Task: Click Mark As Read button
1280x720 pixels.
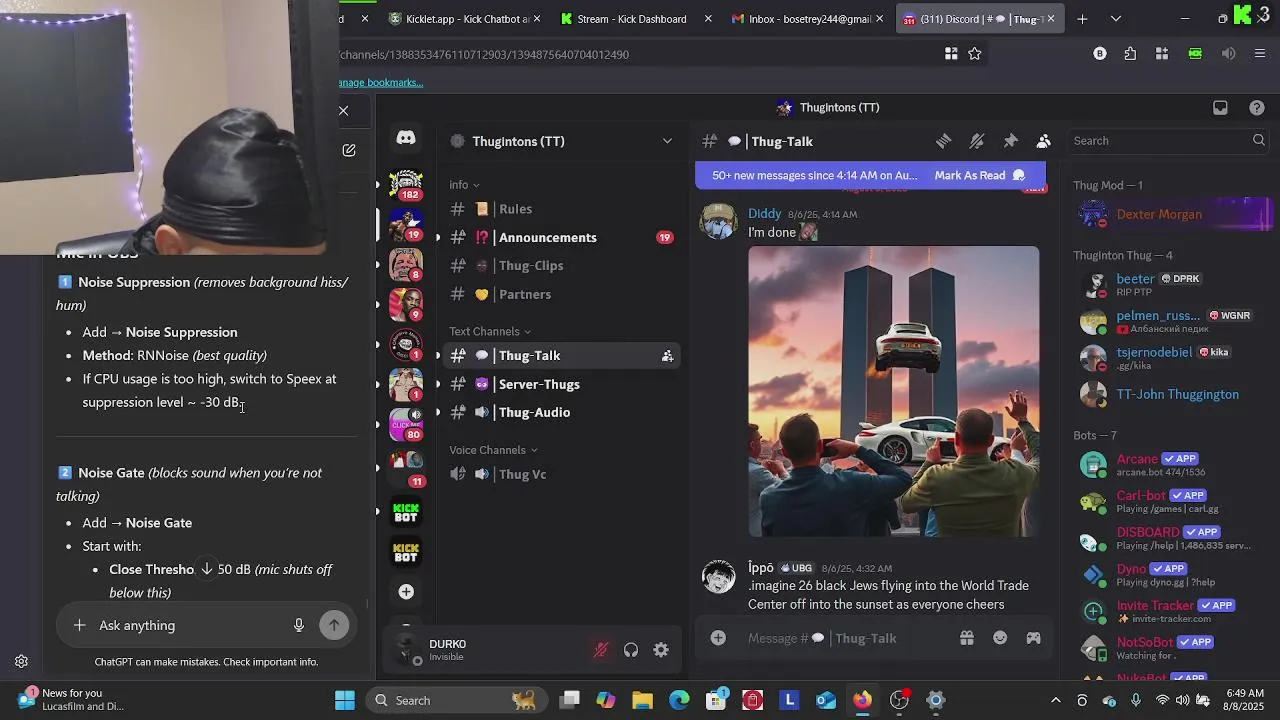Action: pos(979,176)
